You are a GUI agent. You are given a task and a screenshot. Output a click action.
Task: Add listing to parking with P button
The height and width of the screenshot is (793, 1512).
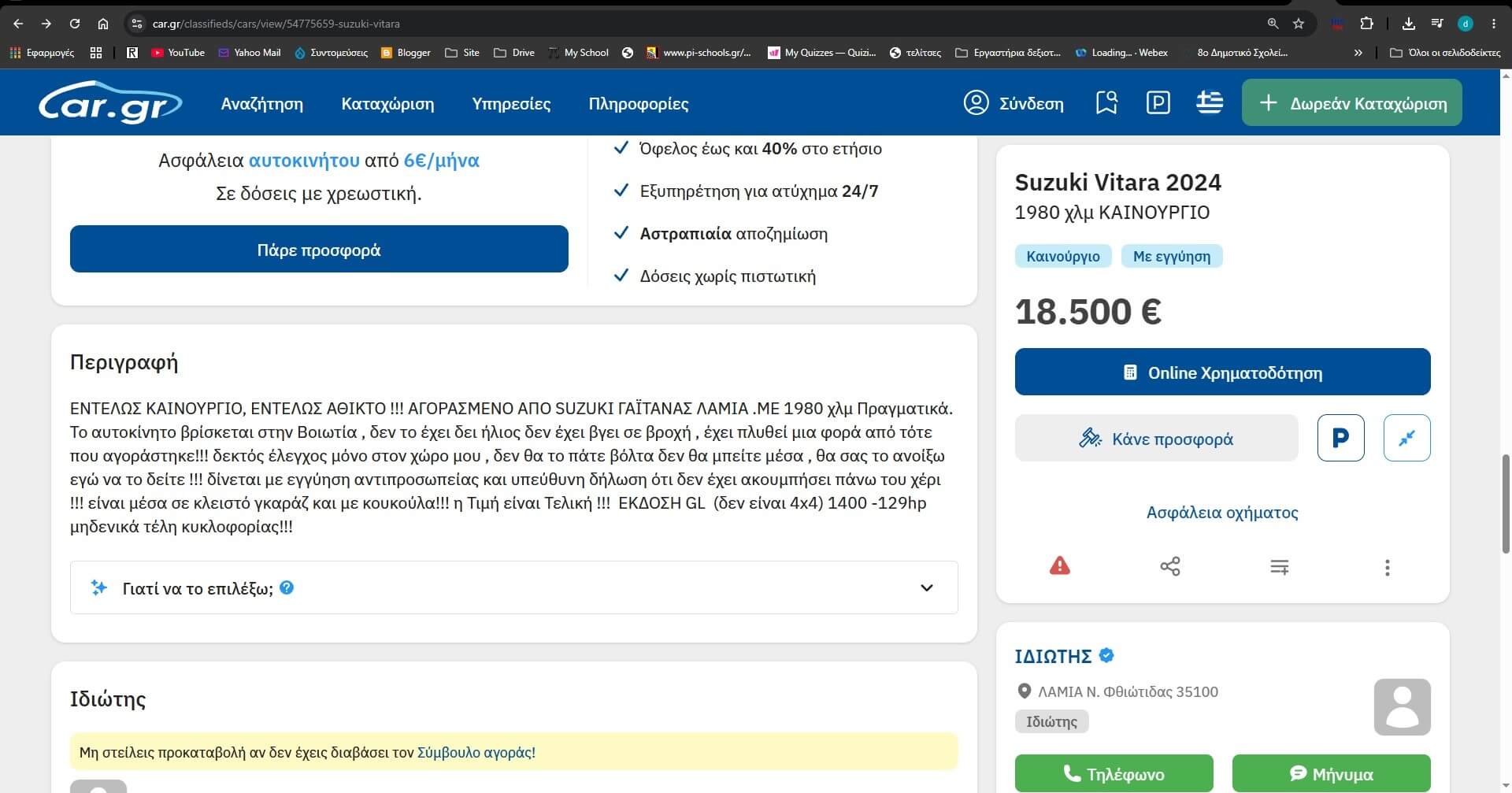1340,438
